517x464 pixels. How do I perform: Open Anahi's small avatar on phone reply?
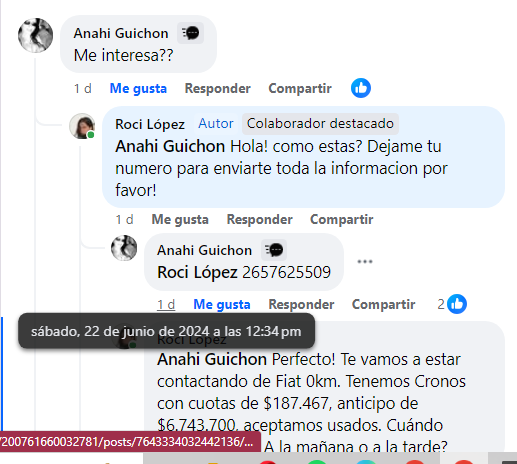click(124, 248)
